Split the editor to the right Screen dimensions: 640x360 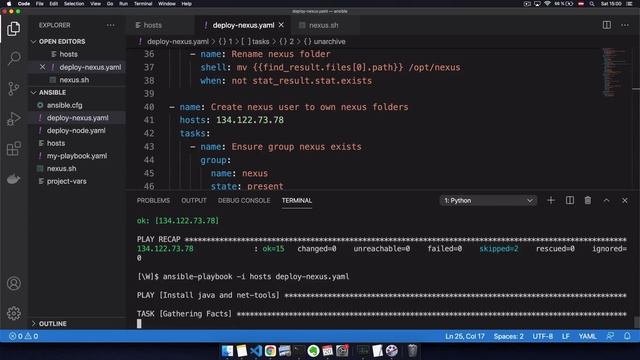(607, 25)
